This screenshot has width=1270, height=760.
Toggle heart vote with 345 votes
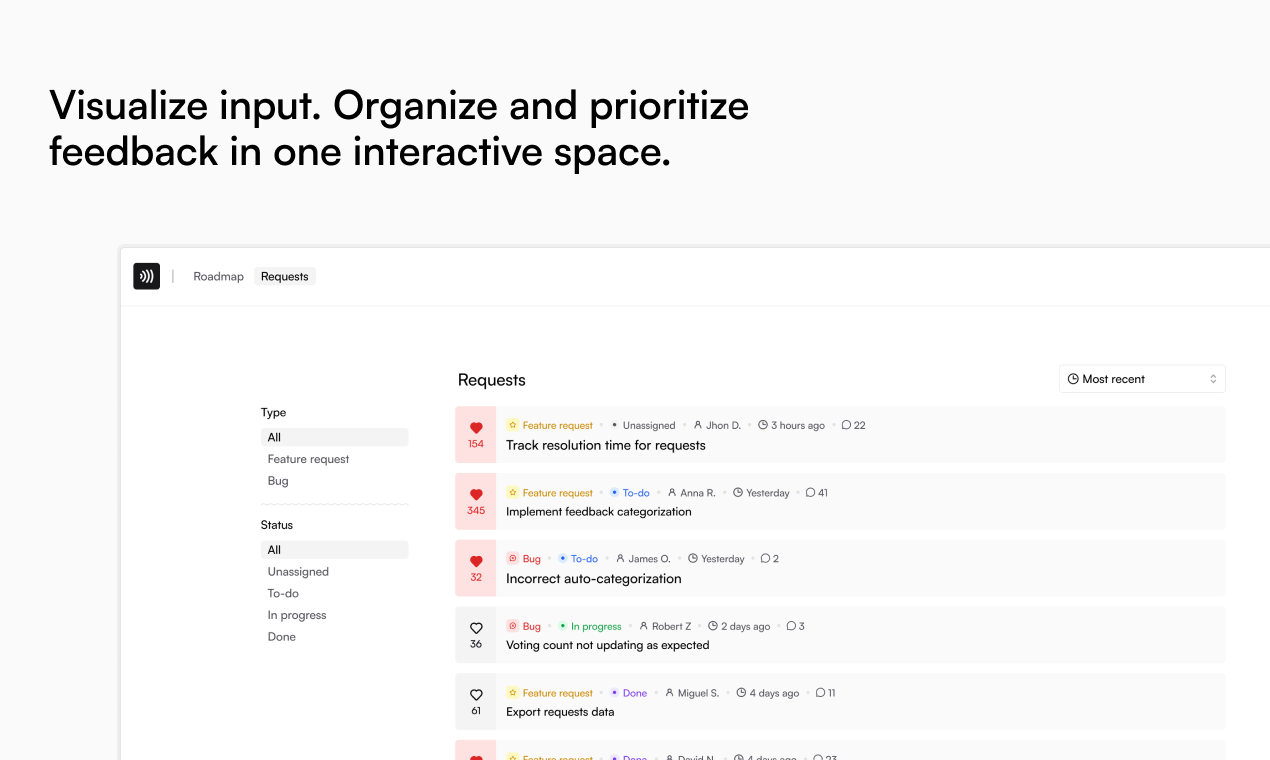tap(476, 502)
